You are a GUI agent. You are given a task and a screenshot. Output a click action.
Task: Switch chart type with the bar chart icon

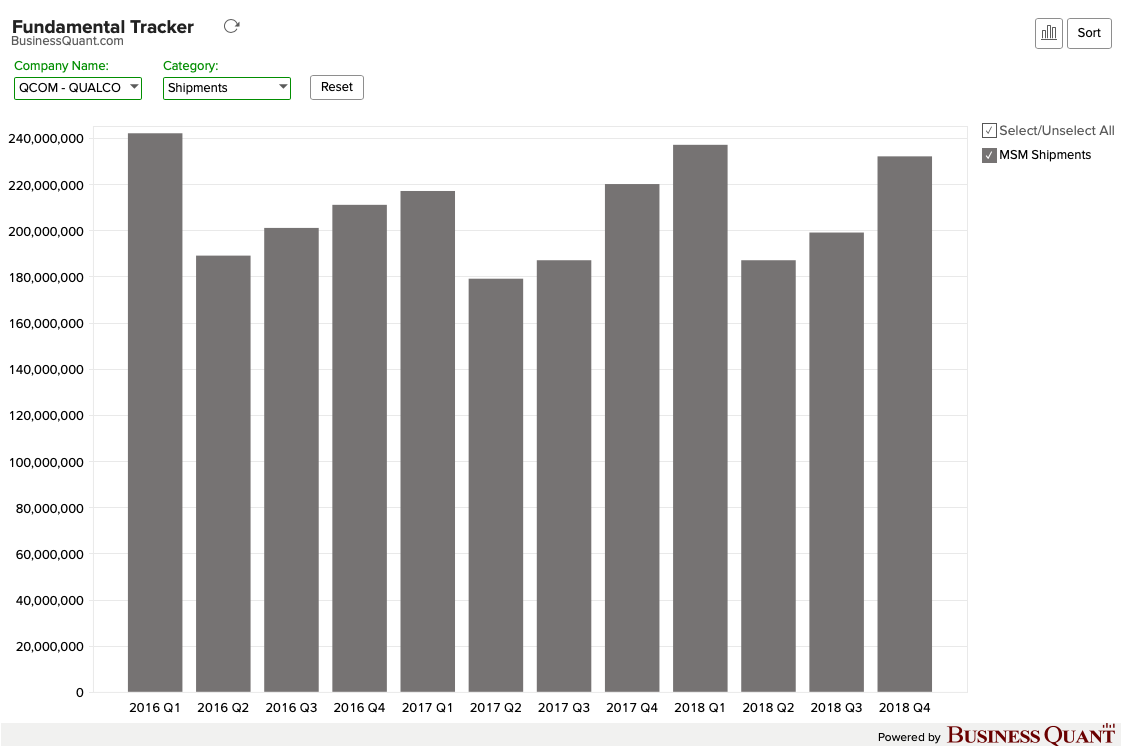coord(1049,33)
